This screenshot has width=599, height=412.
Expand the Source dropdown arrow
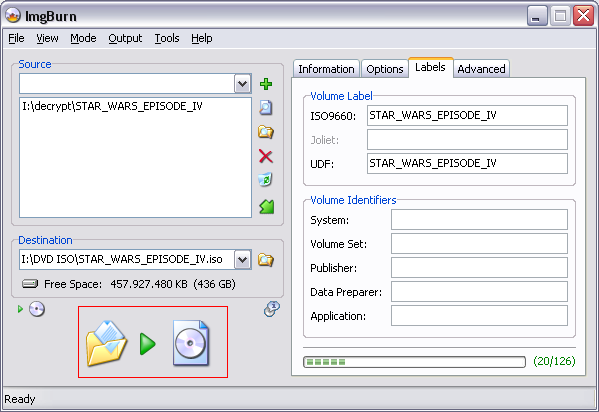pos(243,84)
